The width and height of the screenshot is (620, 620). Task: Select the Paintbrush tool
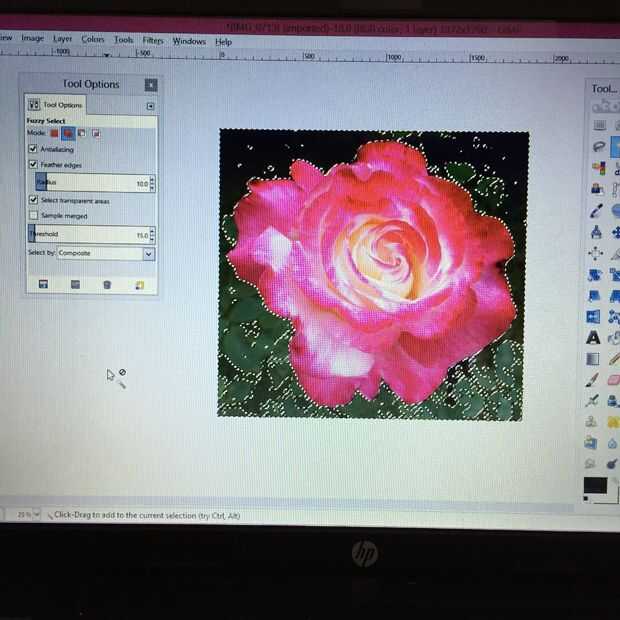click(x=592, y=380)
